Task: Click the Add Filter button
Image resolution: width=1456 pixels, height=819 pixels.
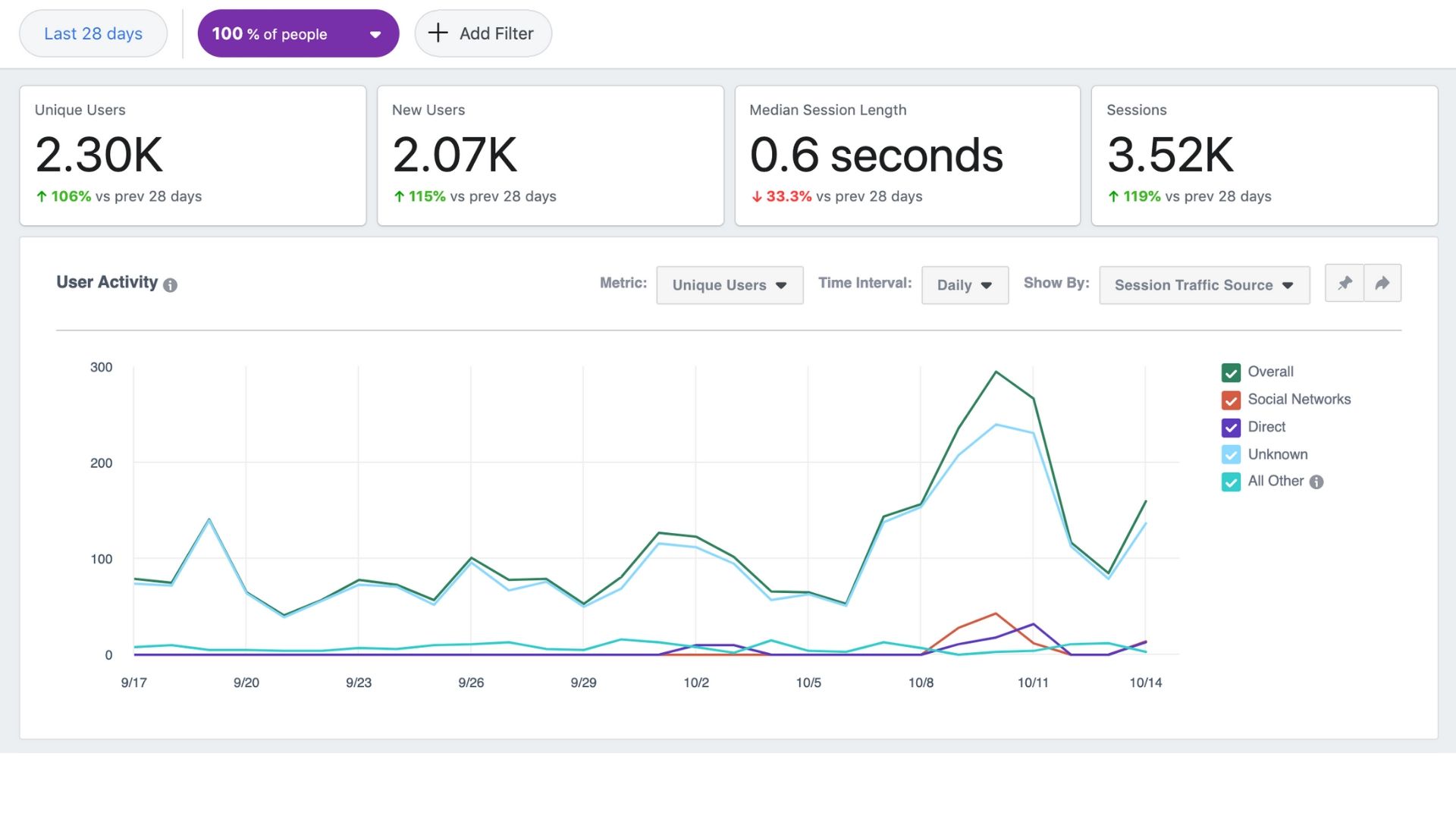Action: click(x=483, y=33)
